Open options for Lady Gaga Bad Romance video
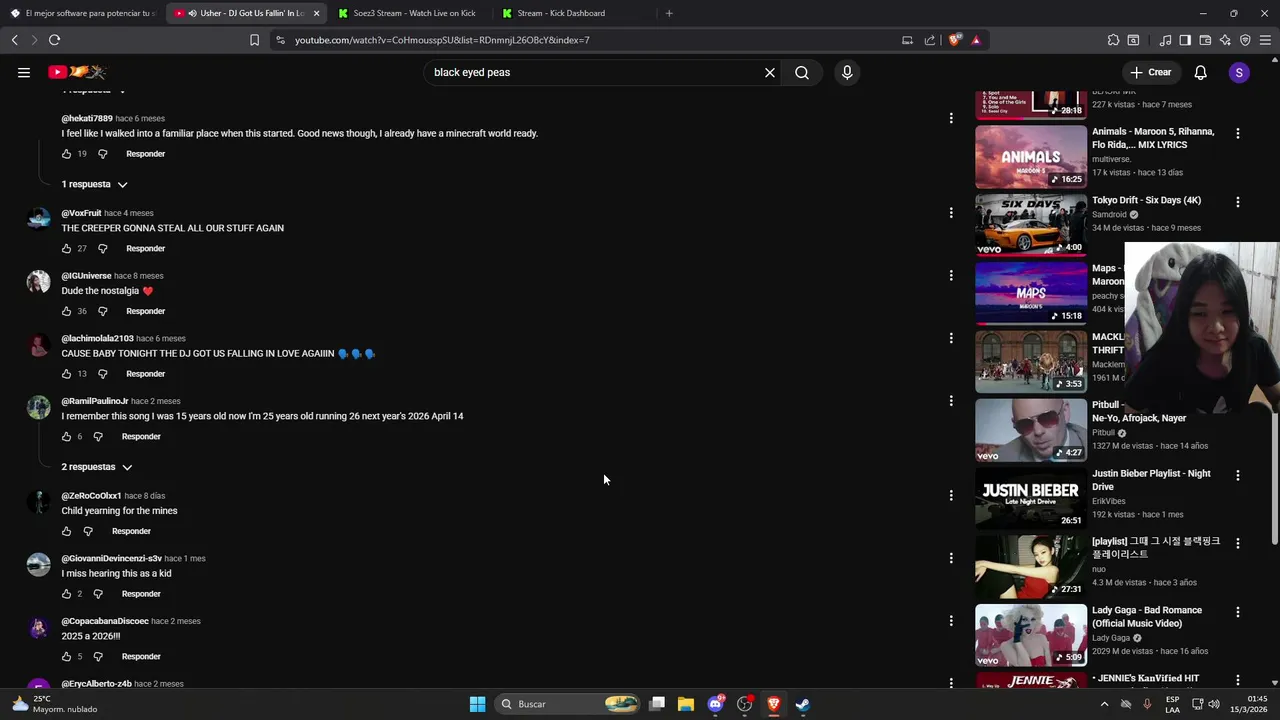 pyautogui.click(x=1238, y=611)
